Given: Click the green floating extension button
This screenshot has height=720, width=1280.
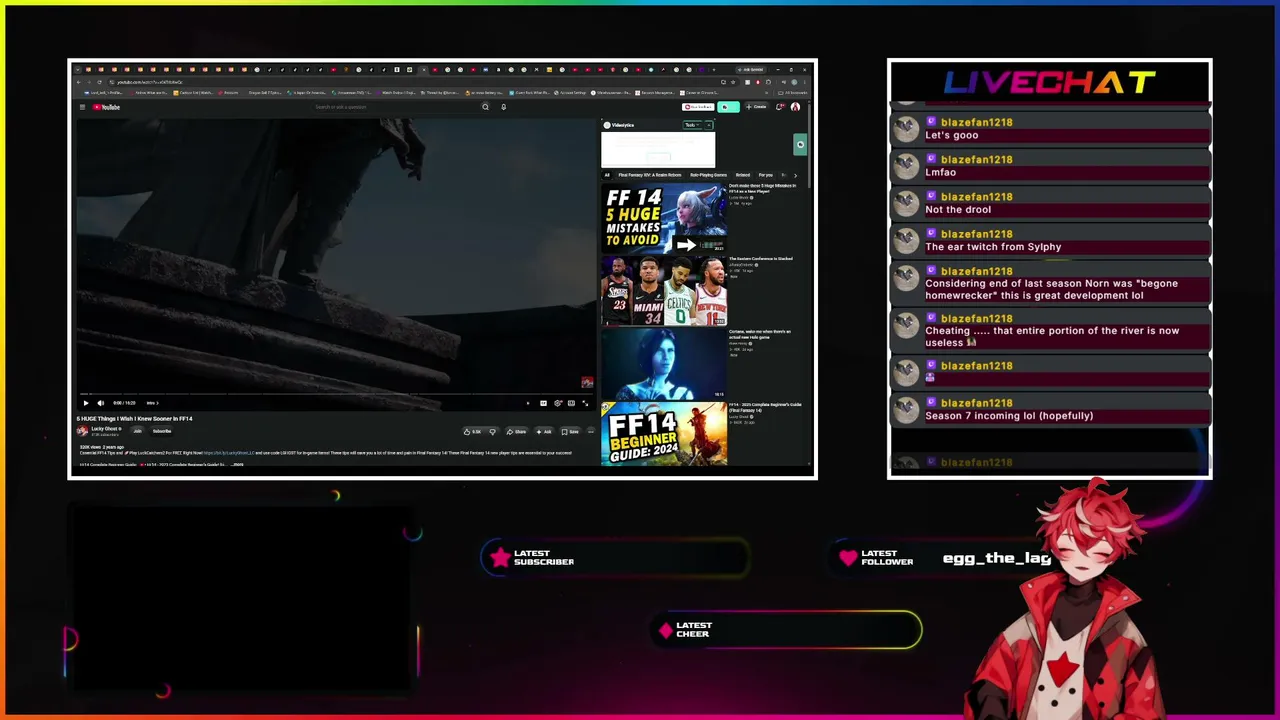Looking at the screenshot, I should [800, 145].
